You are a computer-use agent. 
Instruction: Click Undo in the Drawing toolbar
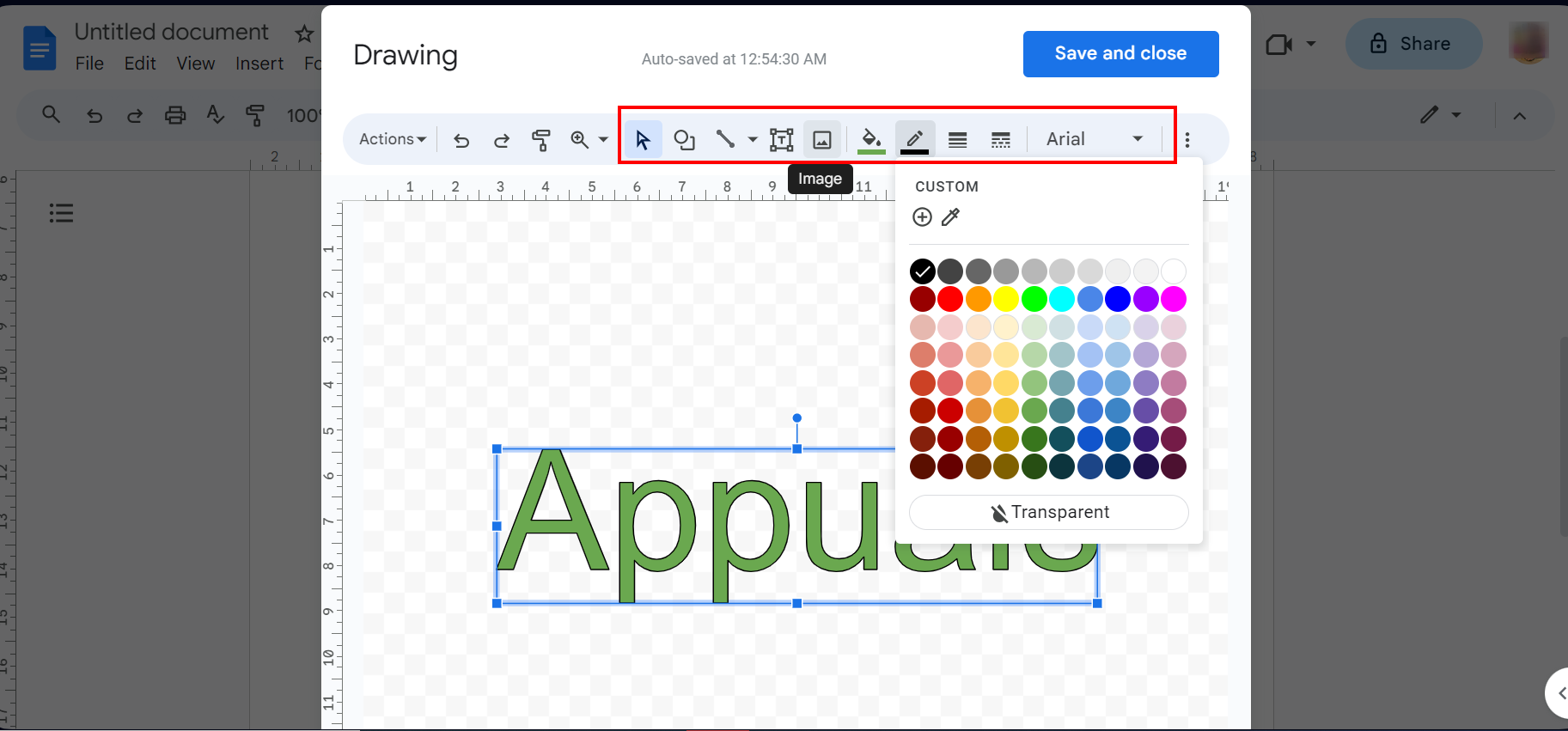[461, 139]
